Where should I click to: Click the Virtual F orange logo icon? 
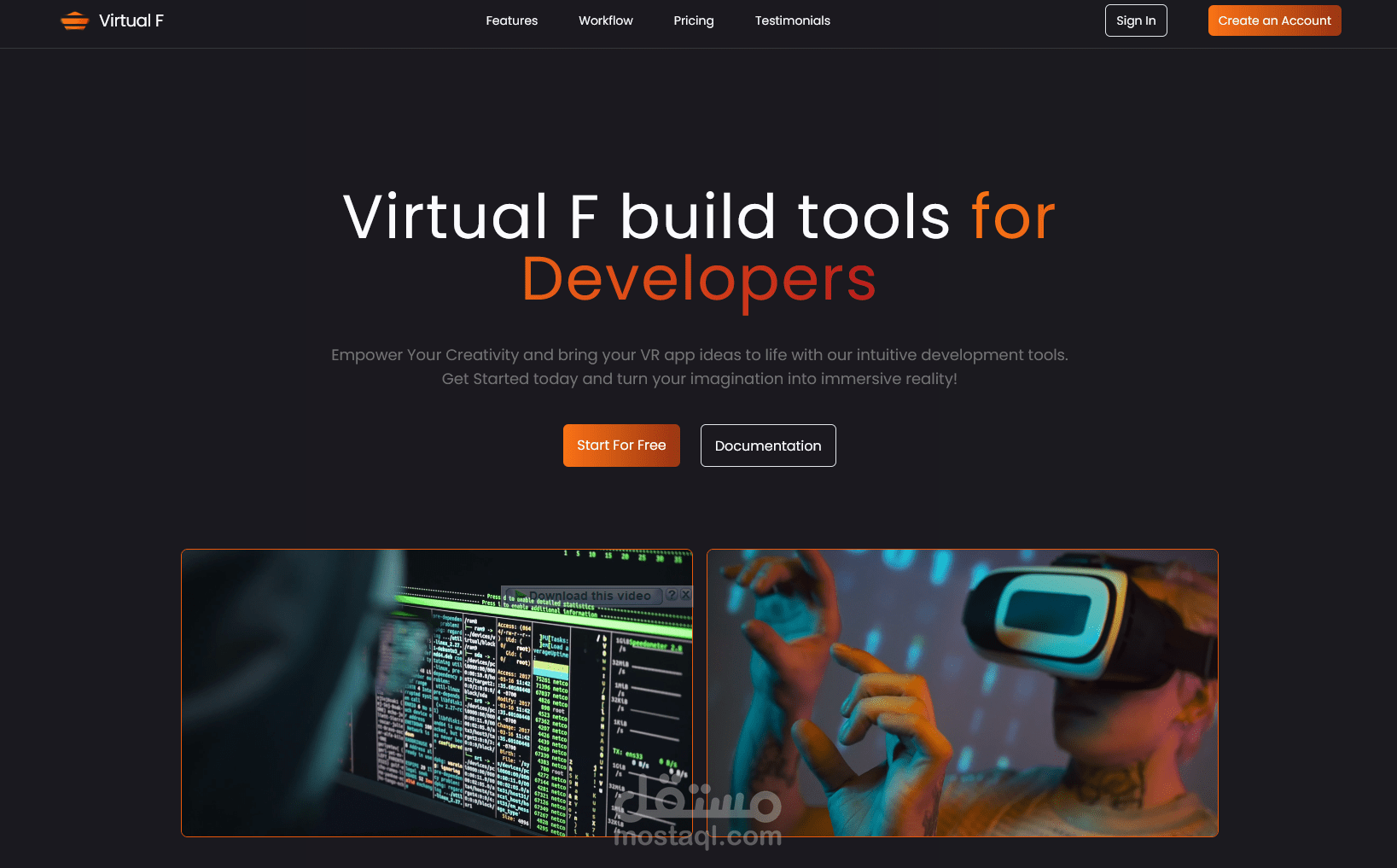coord(75,20)
